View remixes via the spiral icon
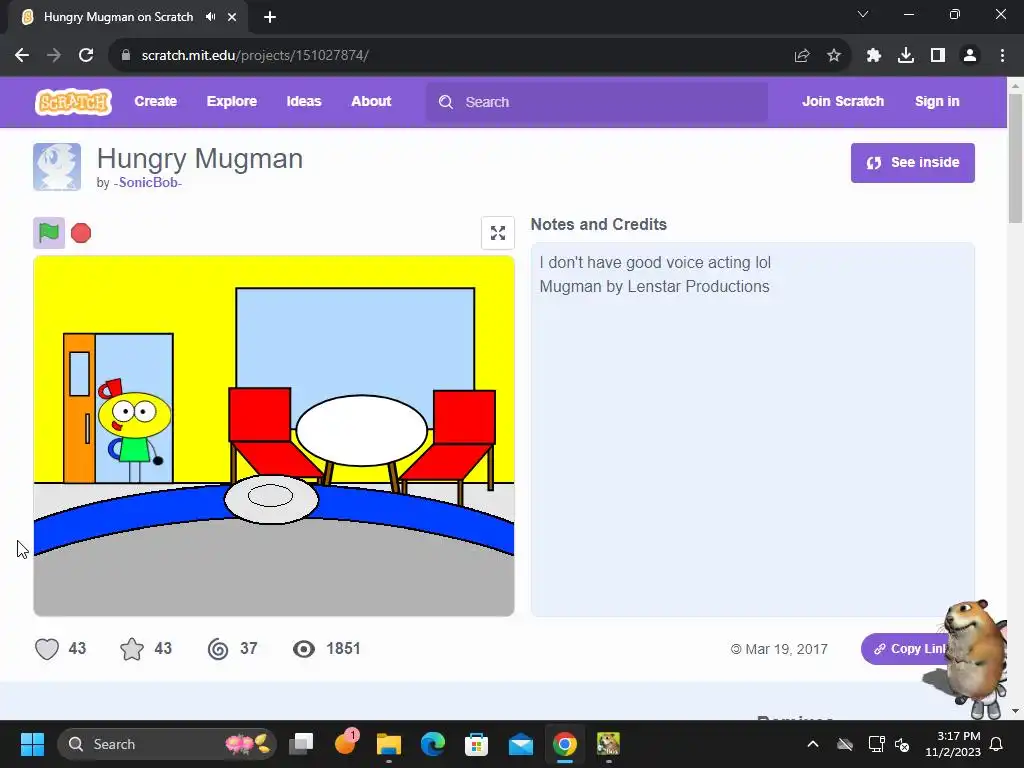The width and height of the screenshot is (1024, 768). coord(218,649)
